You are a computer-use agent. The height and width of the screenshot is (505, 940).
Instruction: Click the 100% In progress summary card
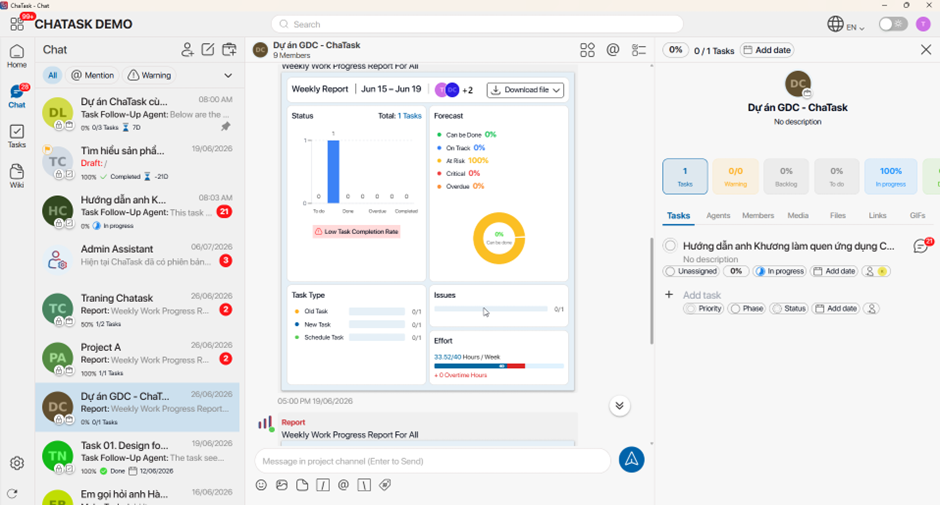pos(890,176)
